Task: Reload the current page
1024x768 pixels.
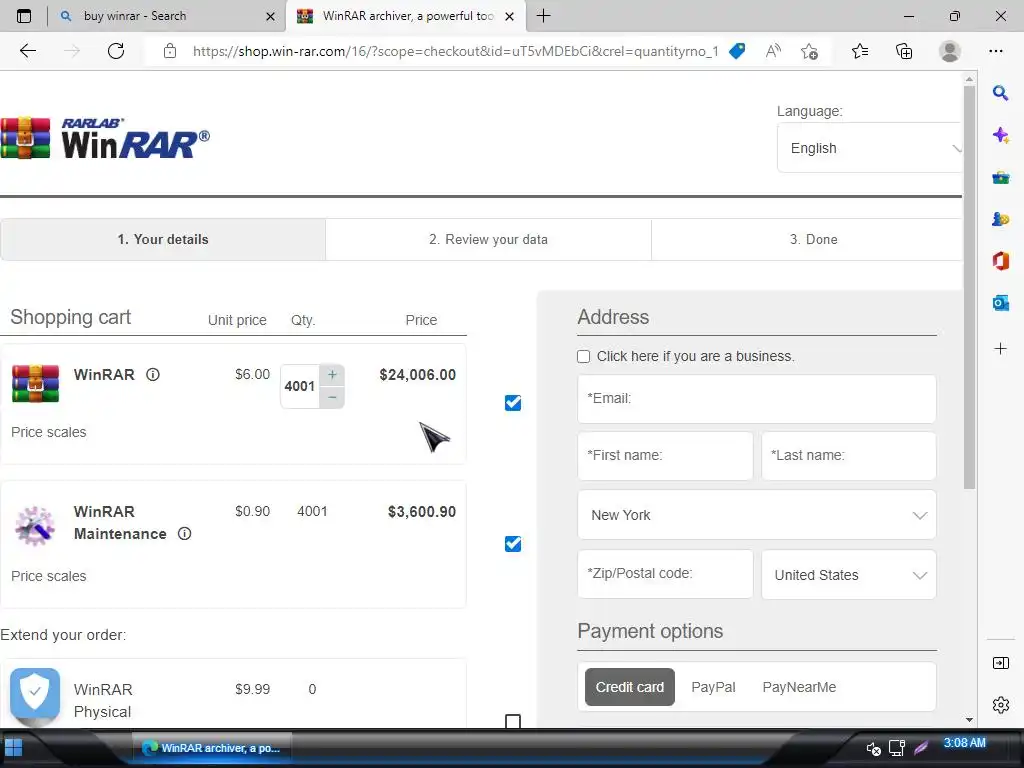Action: [x=116, y=51]
